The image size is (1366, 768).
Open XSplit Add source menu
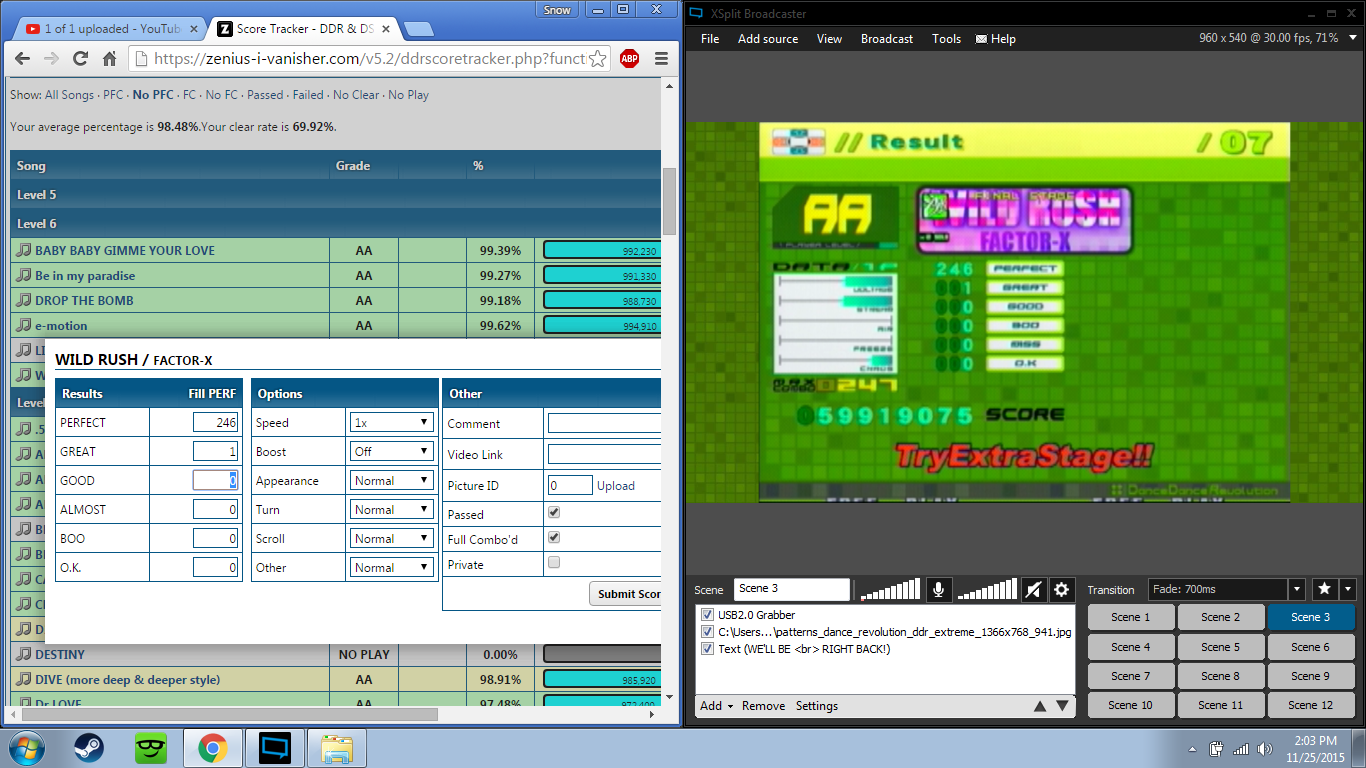[x=768, y=39]
